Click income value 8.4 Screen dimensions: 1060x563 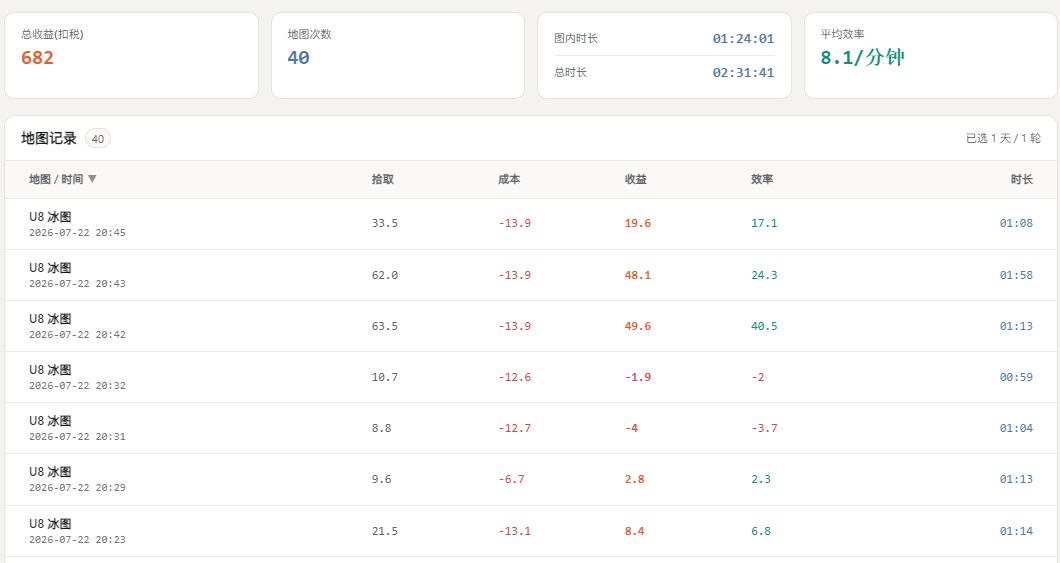[x=634, y=531]
